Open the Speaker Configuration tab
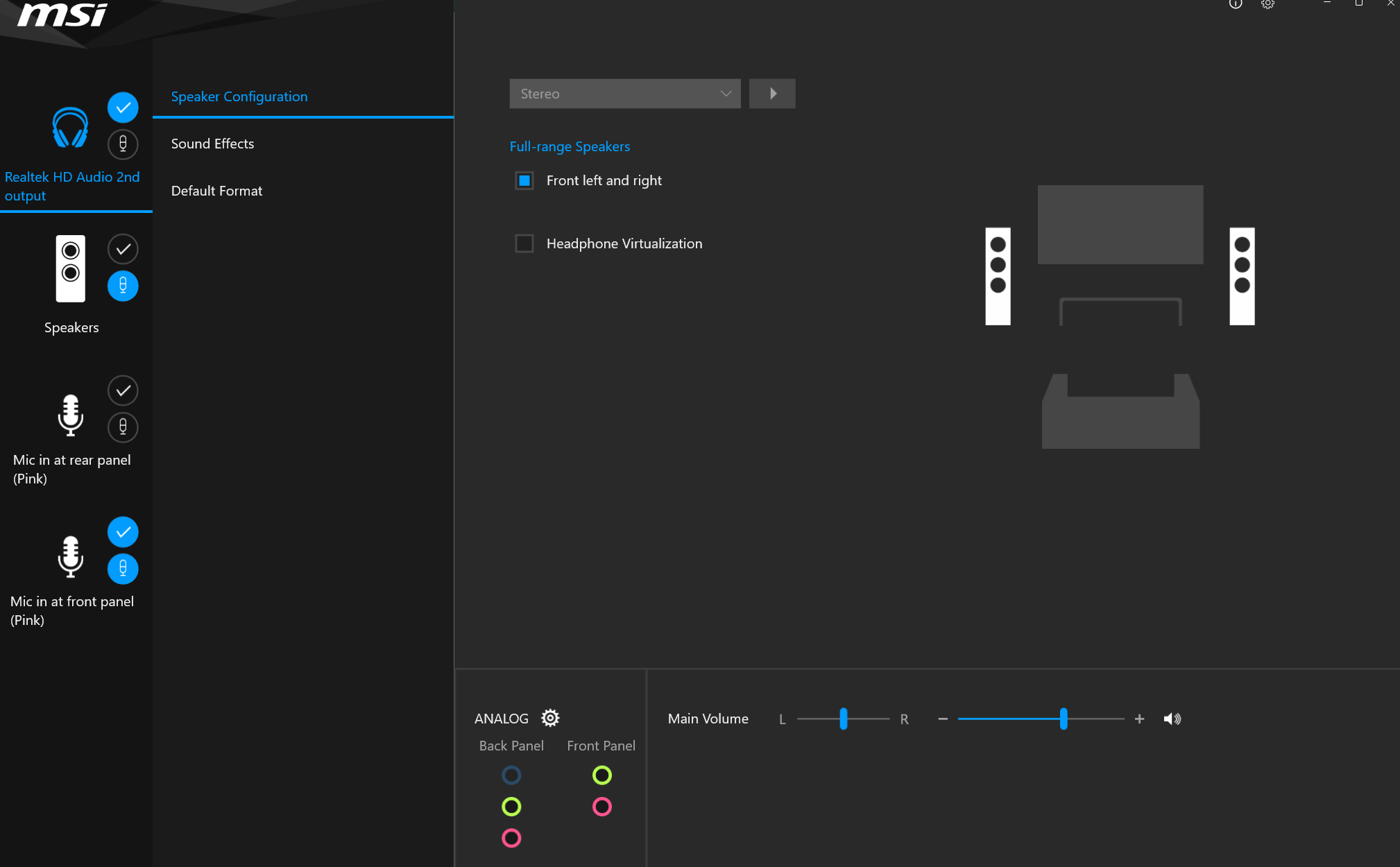Screen dimensions: 1400x867 click(303, 96)
